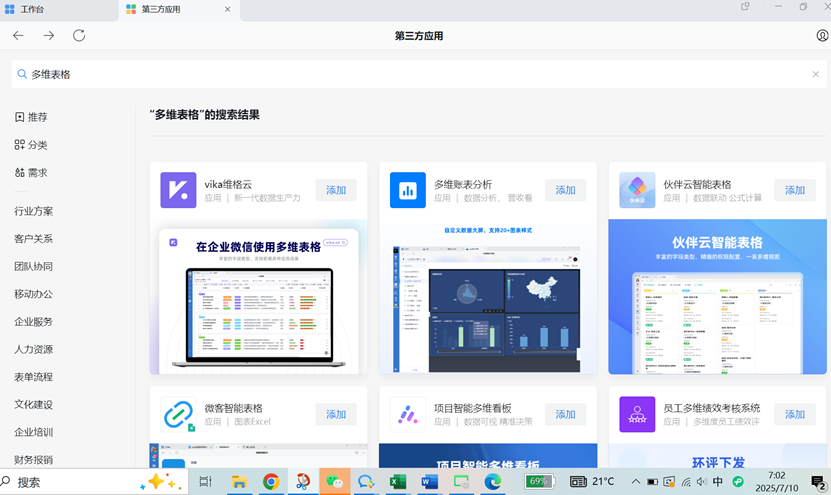831x495 pixels.
Task: Select 客户关系 category
Action: tap(33, 238)
